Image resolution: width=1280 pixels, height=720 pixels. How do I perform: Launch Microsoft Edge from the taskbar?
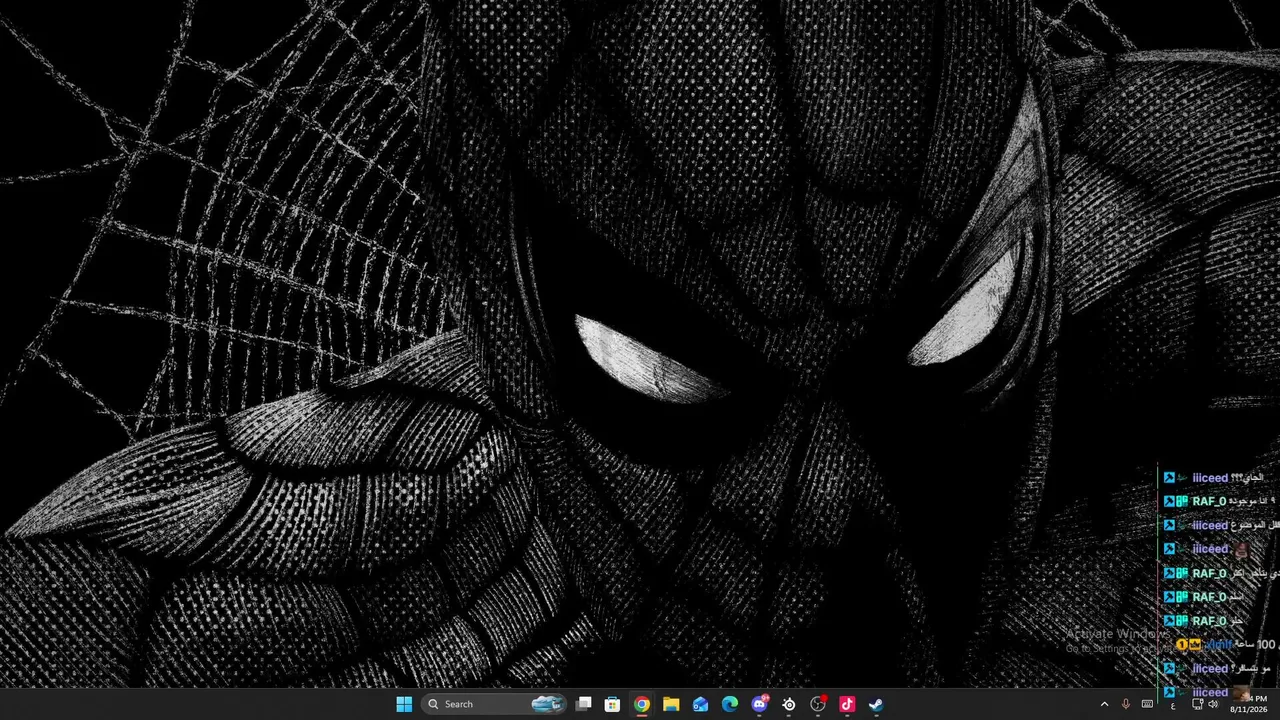730,704
